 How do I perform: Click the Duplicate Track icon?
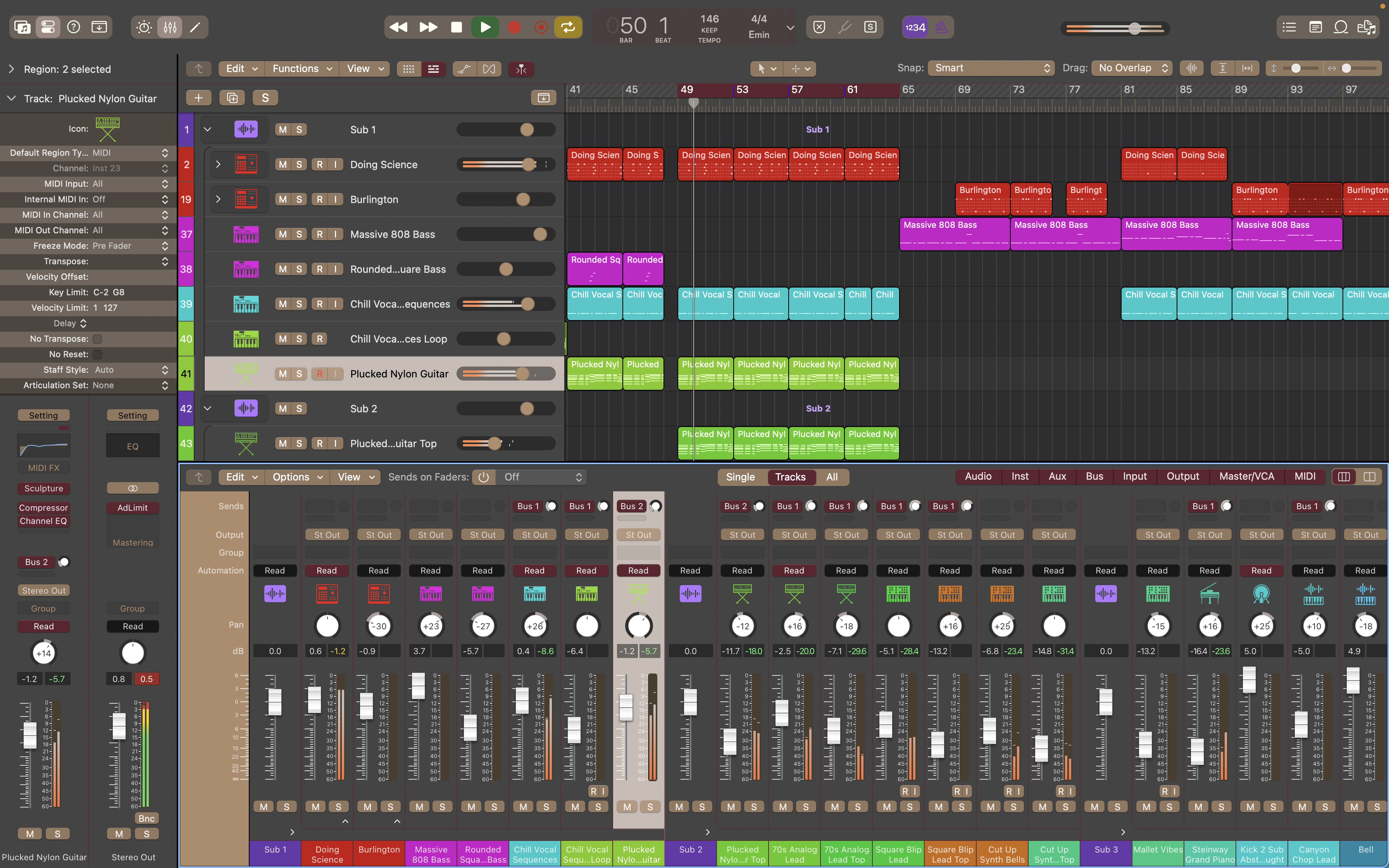(233, 98)
